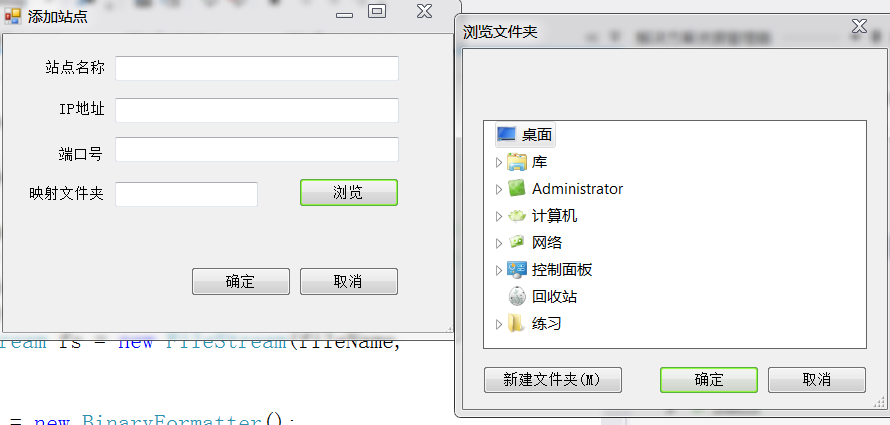The image size is (890, 425).
Task: Click the 浏览 browse button
Action: [x=349, y=192]
